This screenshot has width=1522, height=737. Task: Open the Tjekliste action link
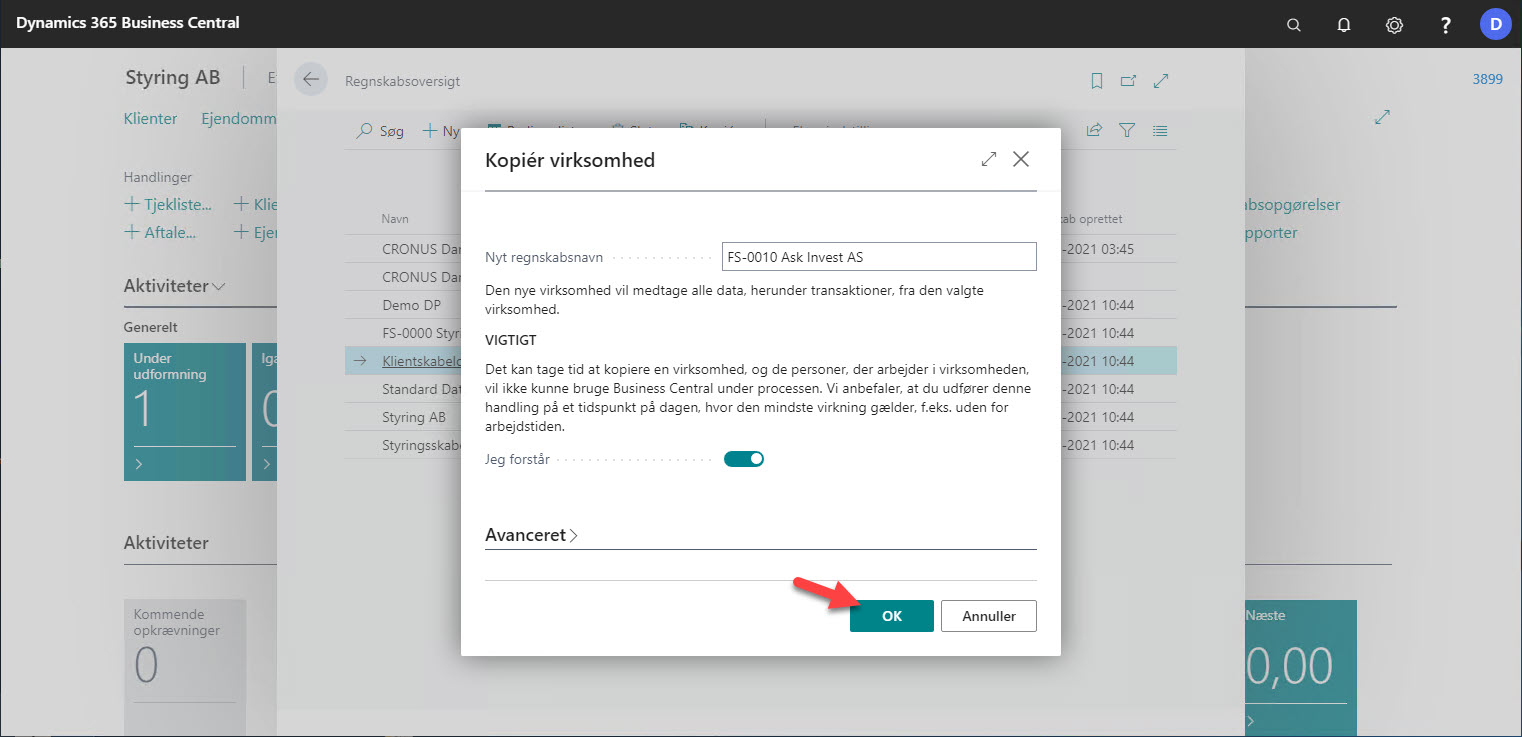pos(168,205)
